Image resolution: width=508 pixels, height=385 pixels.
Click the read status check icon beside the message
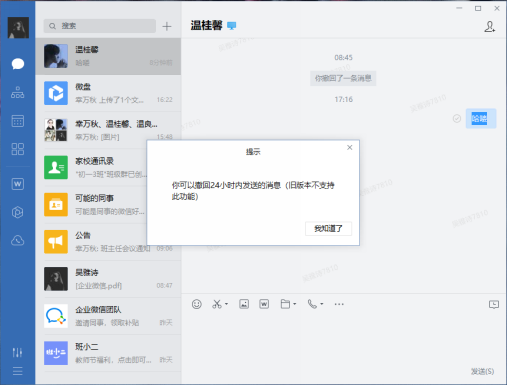click(457, 118)
